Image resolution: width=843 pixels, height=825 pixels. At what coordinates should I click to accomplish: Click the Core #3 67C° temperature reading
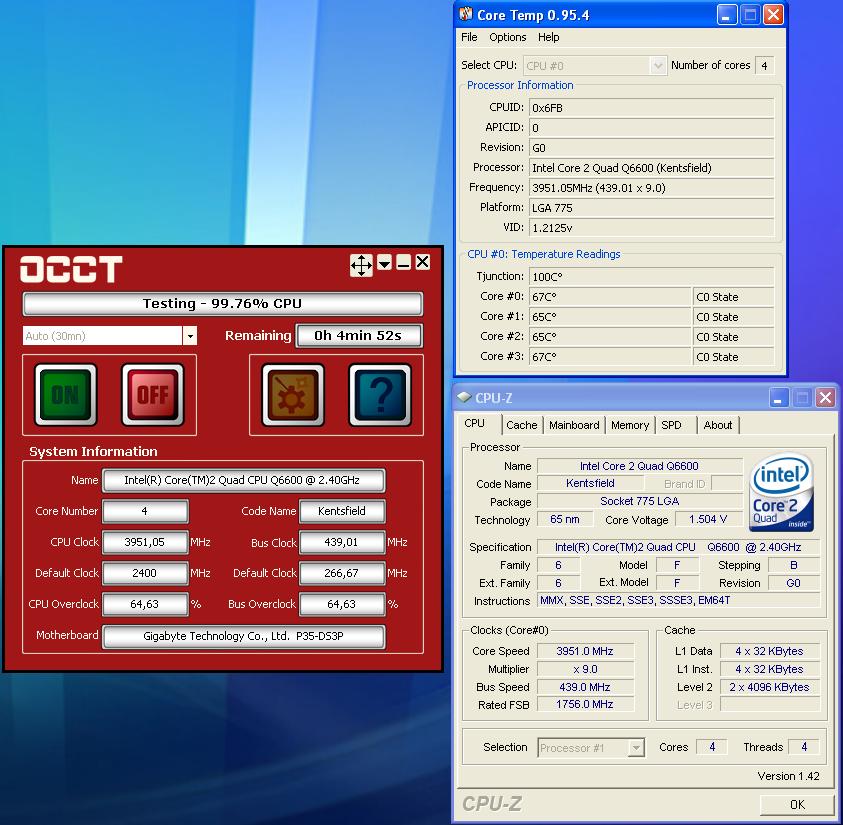click(610, 356)
